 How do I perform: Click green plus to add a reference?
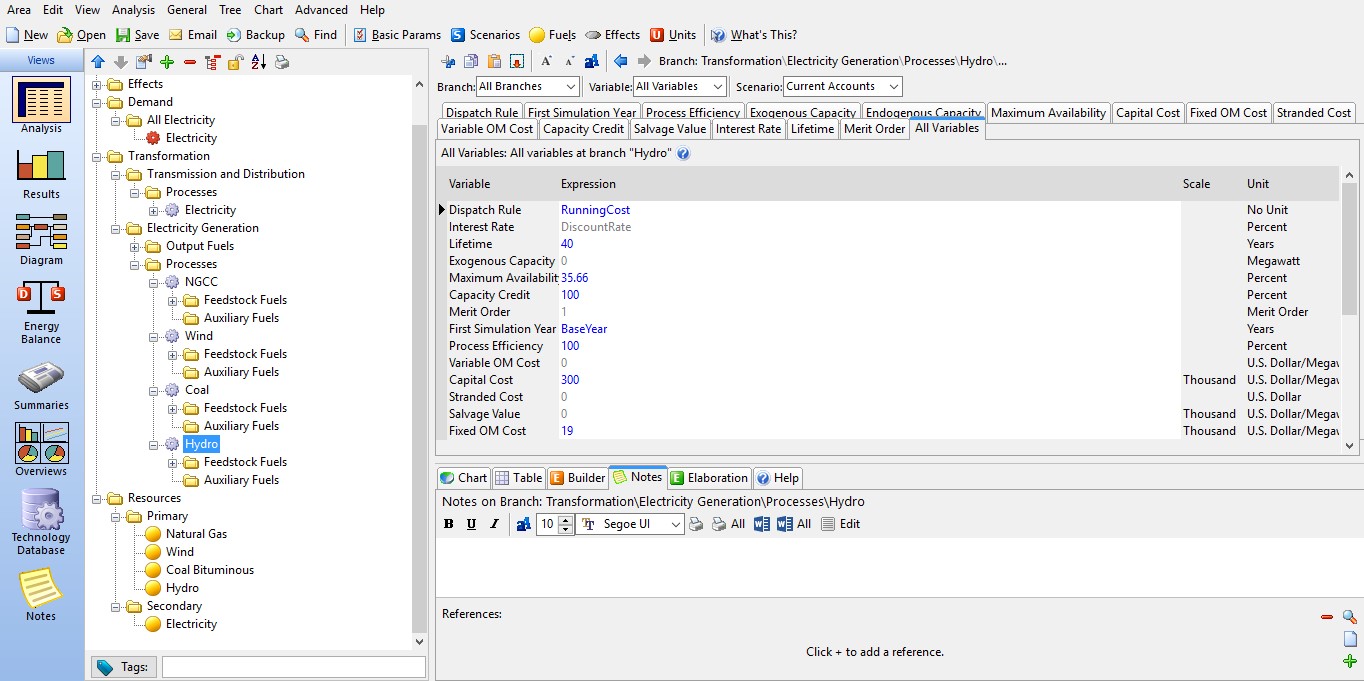[x=1350, y=662]
